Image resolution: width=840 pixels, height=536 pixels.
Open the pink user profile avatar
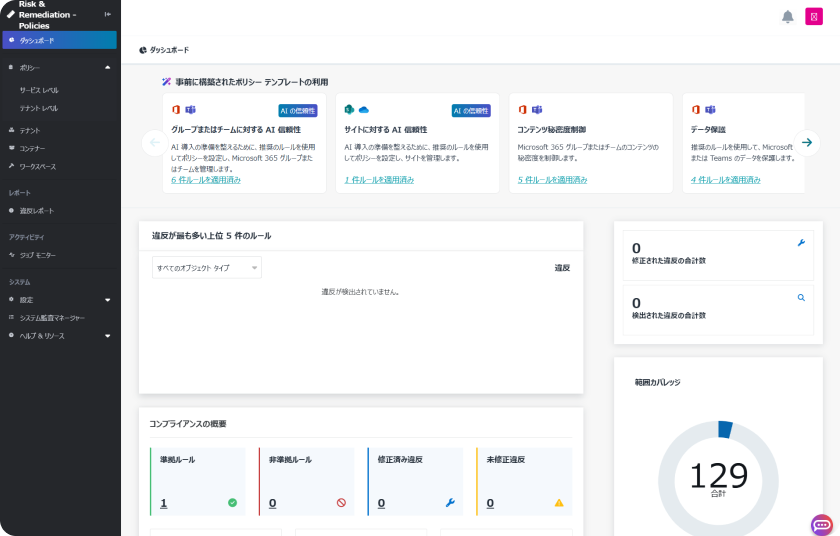814,17
